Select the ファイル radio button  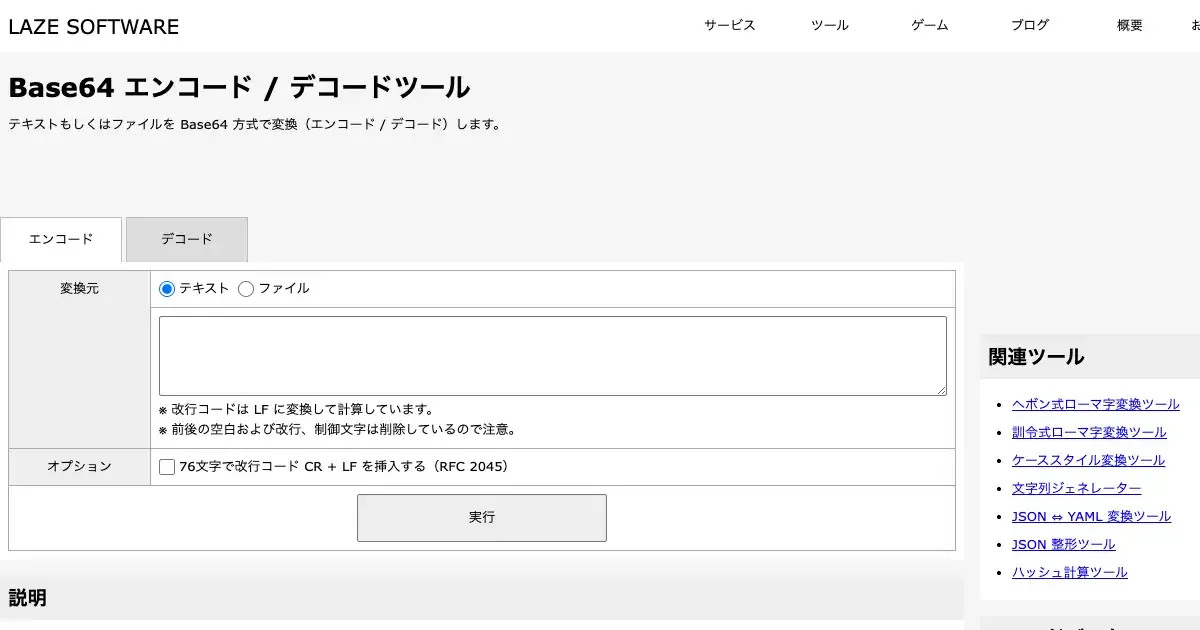click(x=246, y=289)
